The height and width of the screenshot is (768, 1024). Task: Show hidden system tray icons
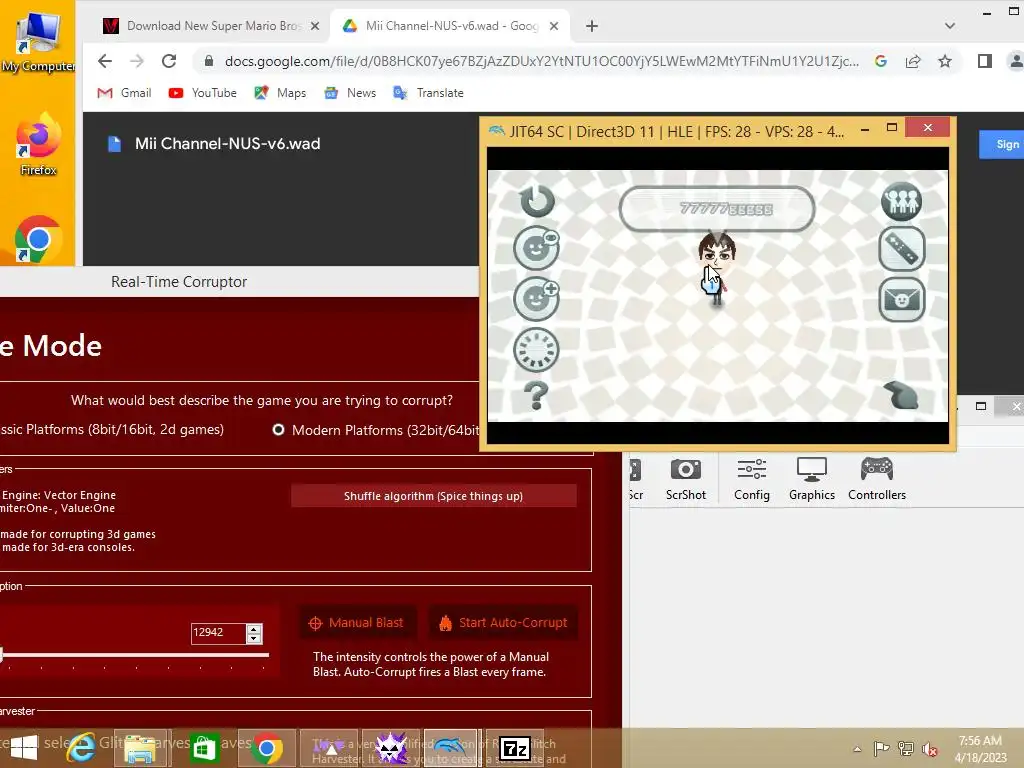pos(857,748)
